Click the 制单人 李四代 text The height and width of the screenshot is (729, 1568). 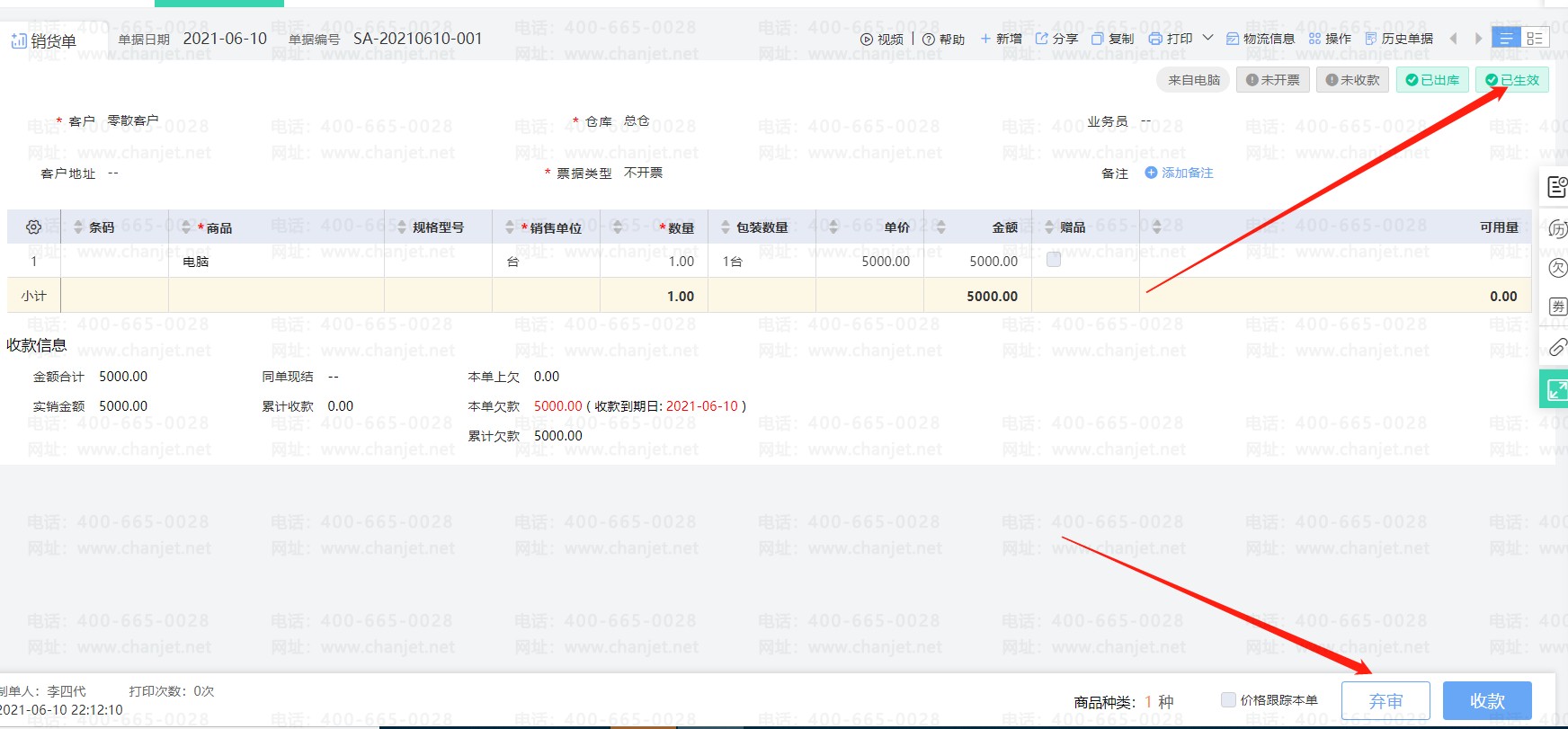pyautogui.click(x=43, y=691)
